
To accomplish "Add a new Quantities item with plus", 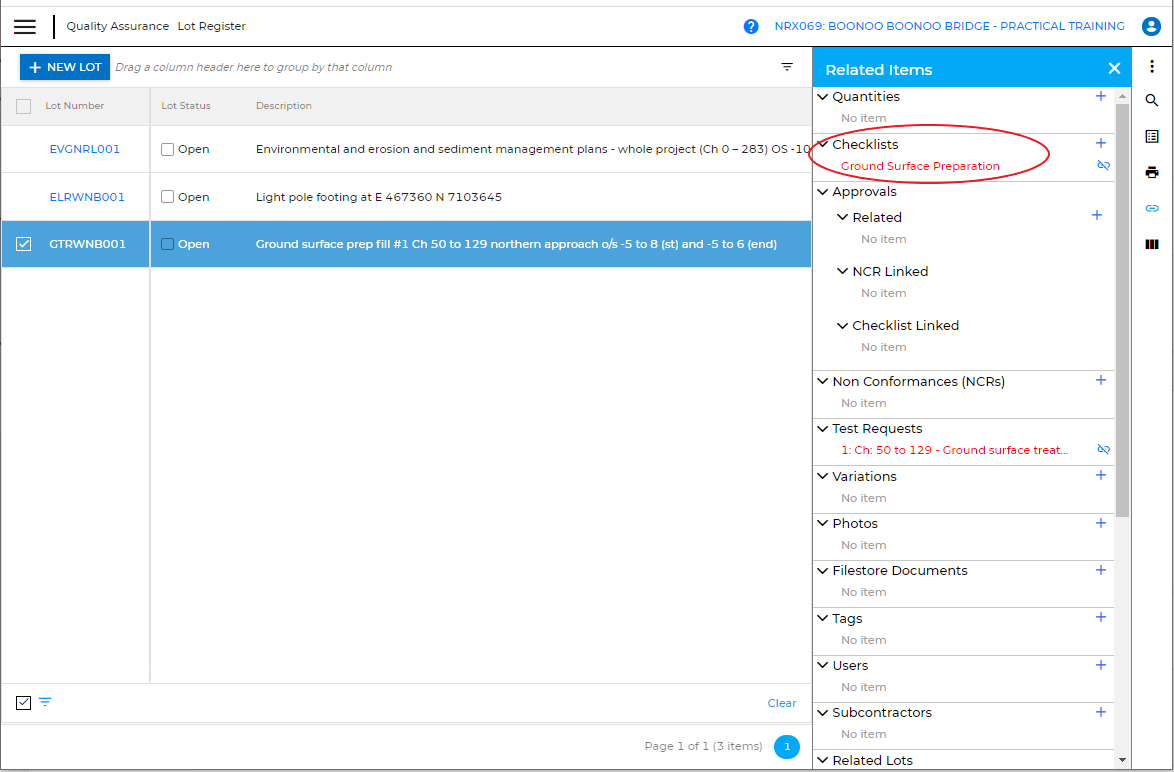I will pos(1101,97).
